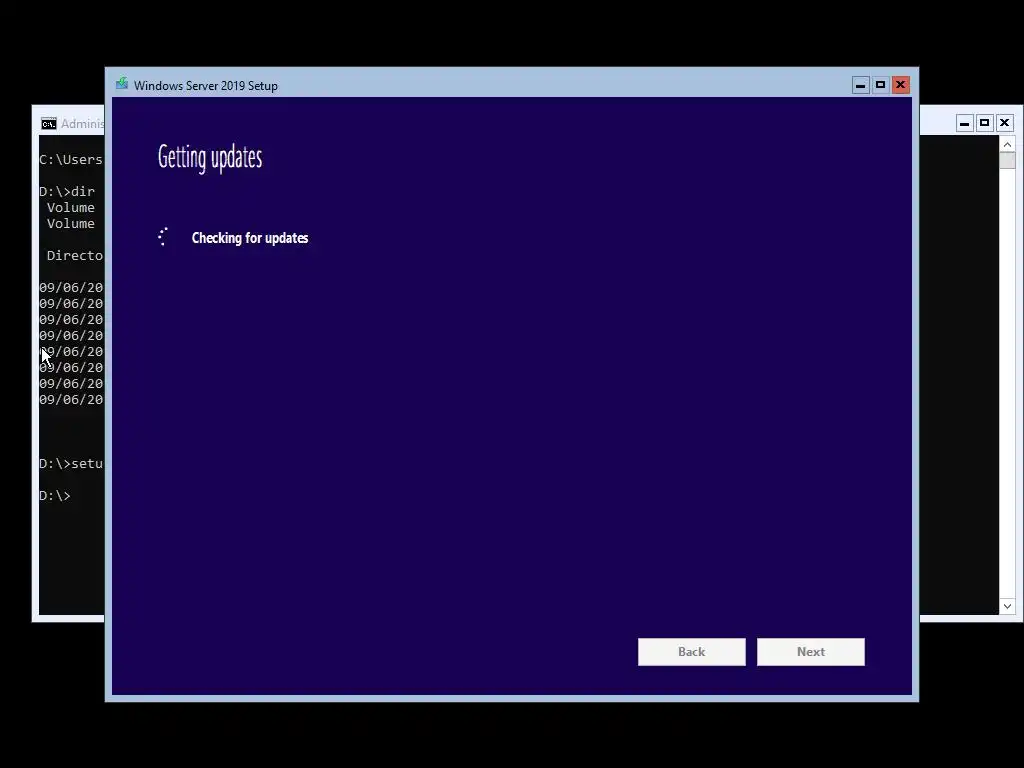
Task: Minimize the Command Prompt window
Action: pyautogui.click(x=965, y=123)
